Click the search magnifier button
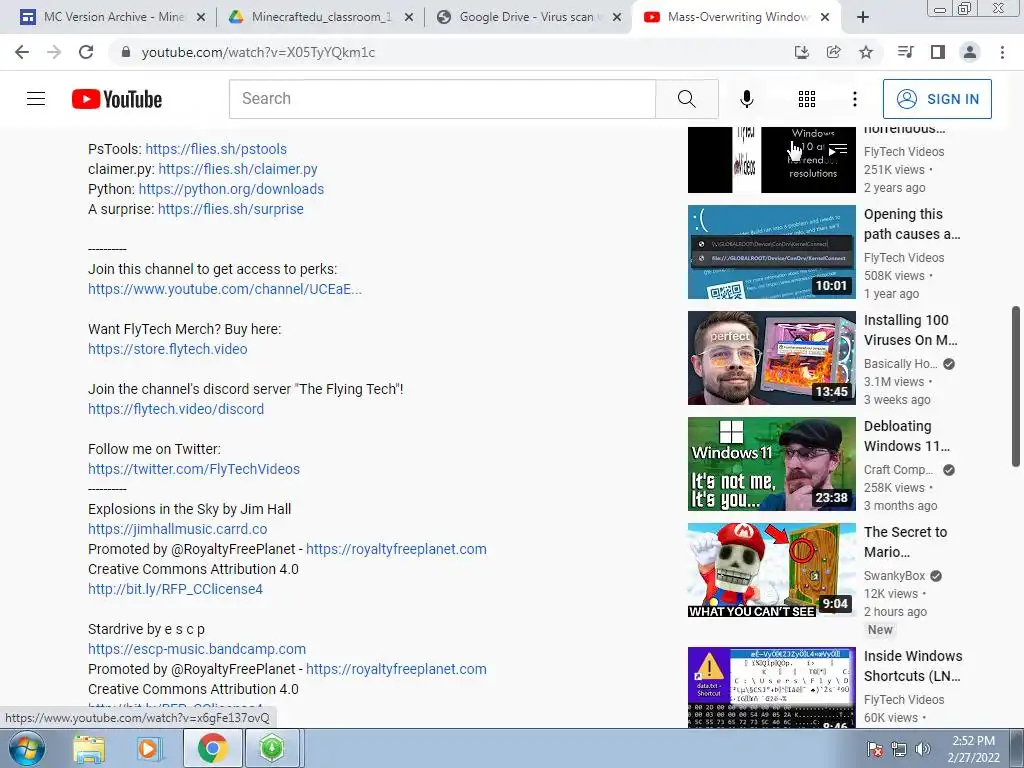 (x=686, y=99)
